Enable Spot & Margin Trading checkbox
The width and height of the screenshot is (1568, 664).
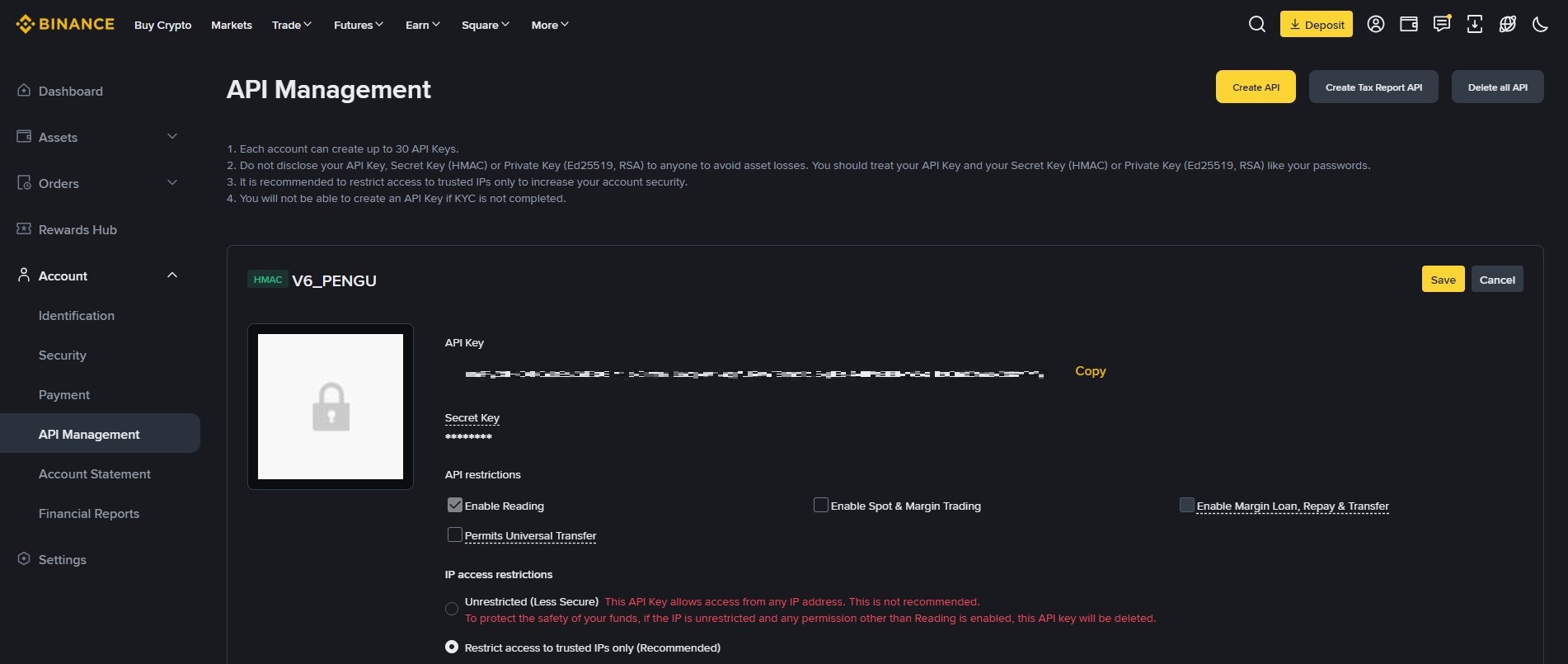[821, 505]
